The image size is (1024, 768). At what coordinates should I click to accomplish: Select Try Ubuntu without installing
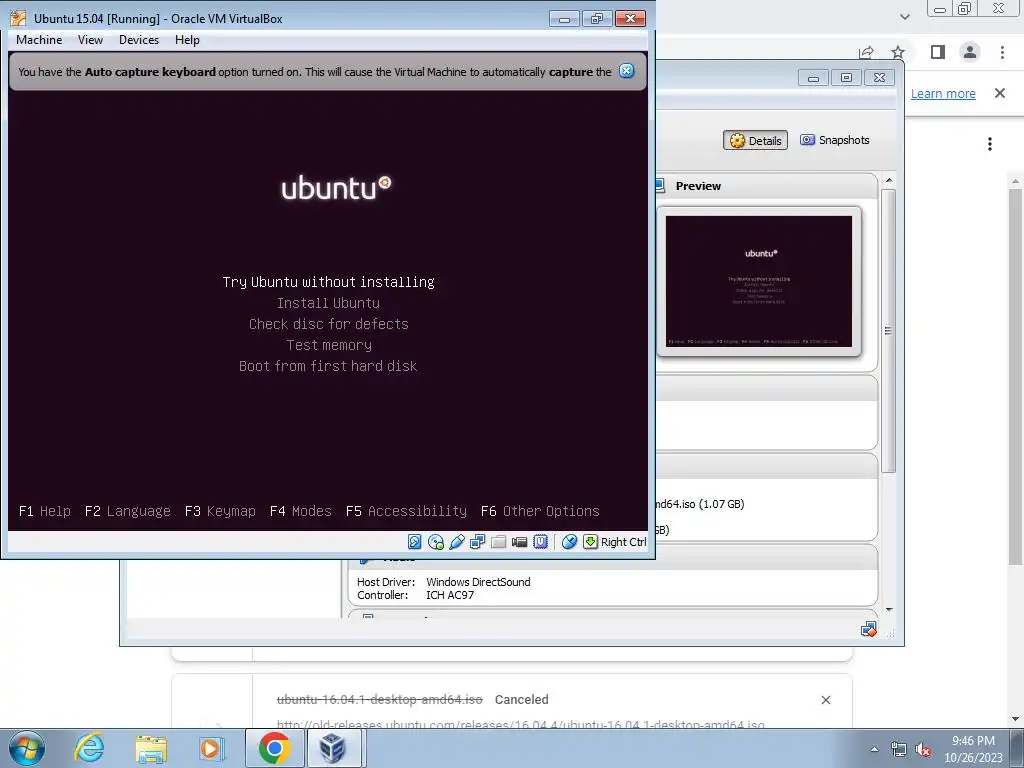[x=328, y=282]
